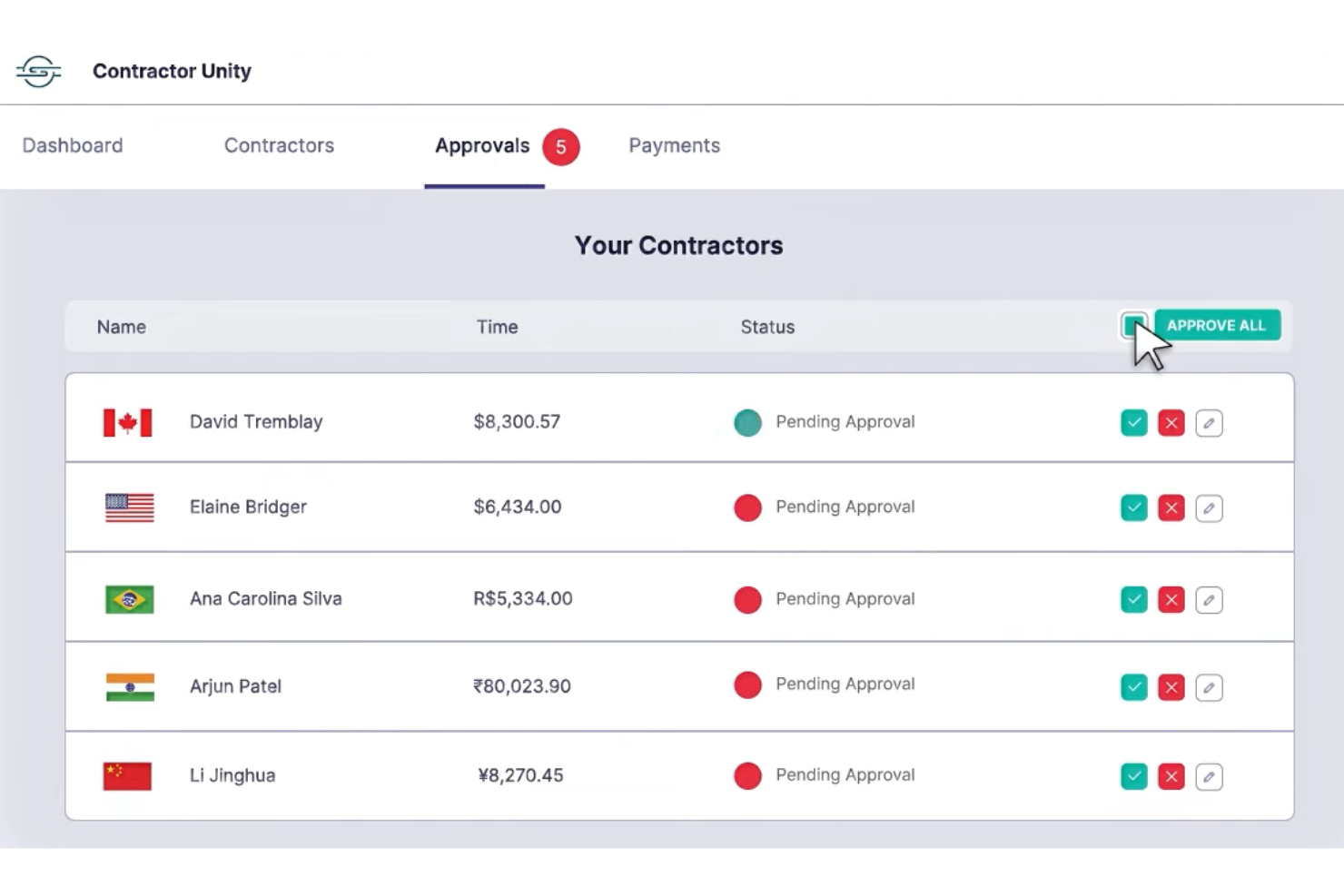Click the APPROVE ALL button
The height and width of the screenshot is (896, 1344).
[x=1217, y=325]
